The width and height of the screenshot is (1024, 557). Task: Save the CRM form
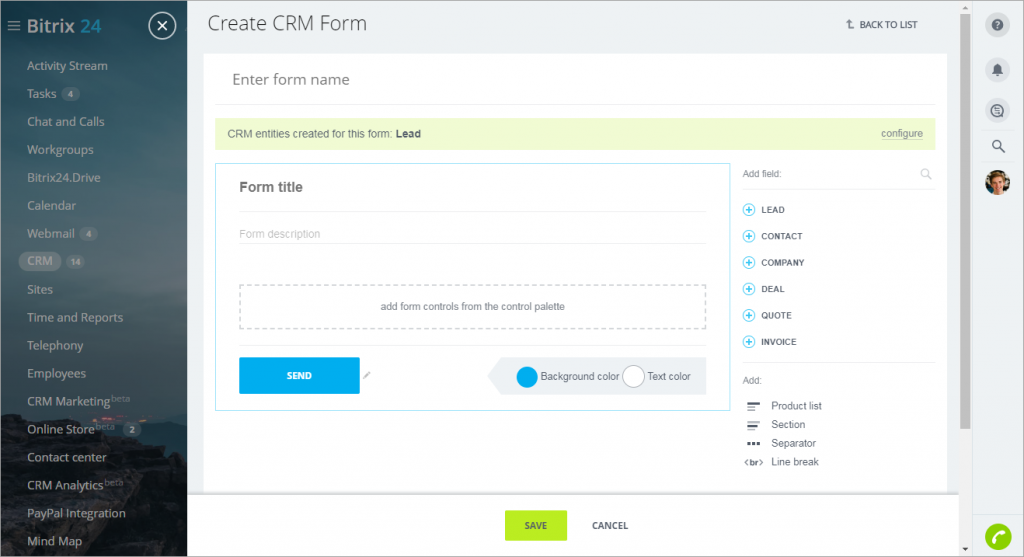[x=536, y=525]
